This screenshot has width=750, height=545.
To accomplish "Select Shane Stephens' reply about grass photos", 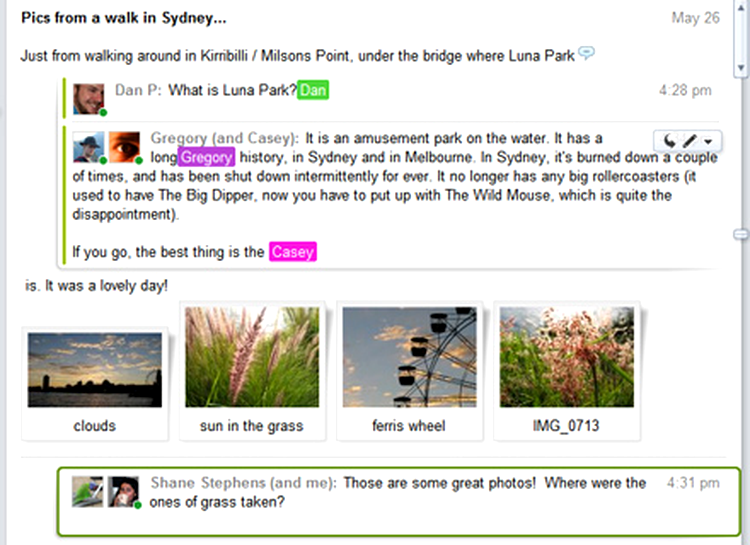I will pos(399,501).
